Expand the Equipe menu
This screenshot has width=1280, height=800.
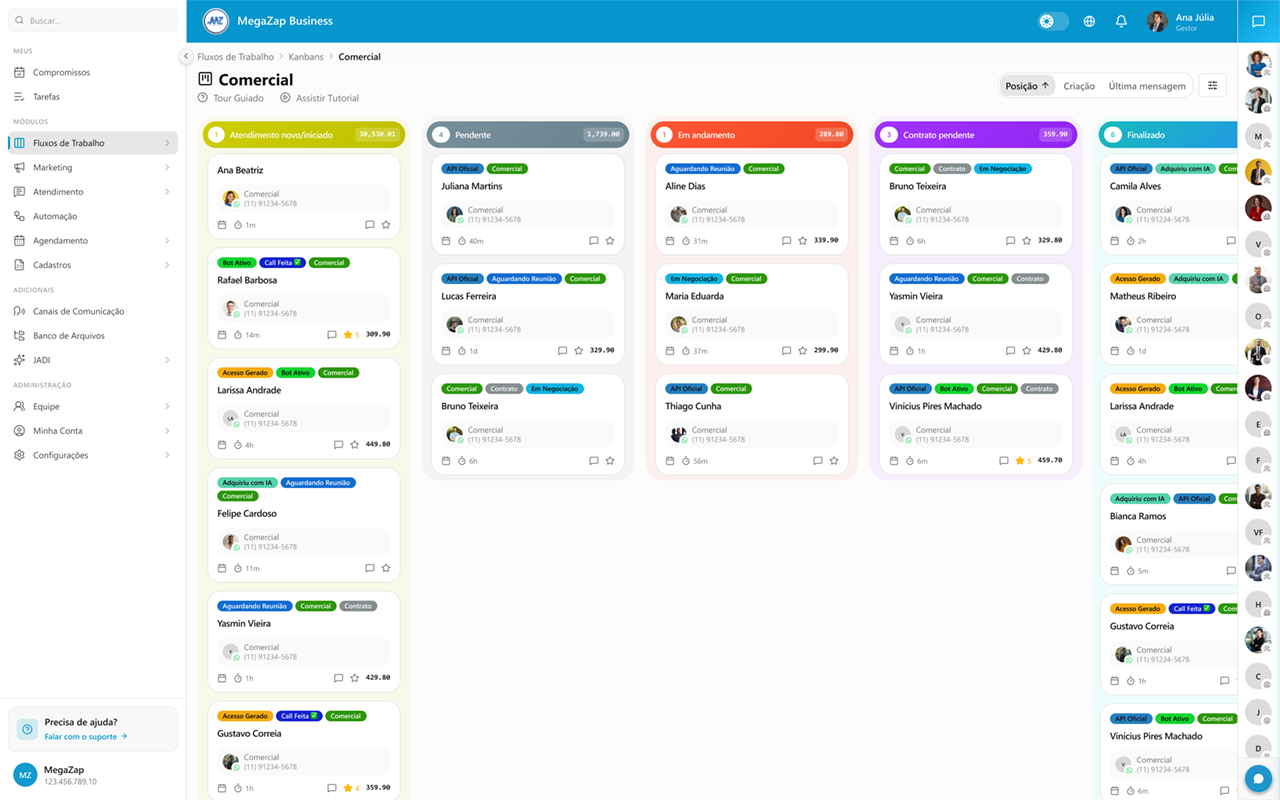(93, 406)
